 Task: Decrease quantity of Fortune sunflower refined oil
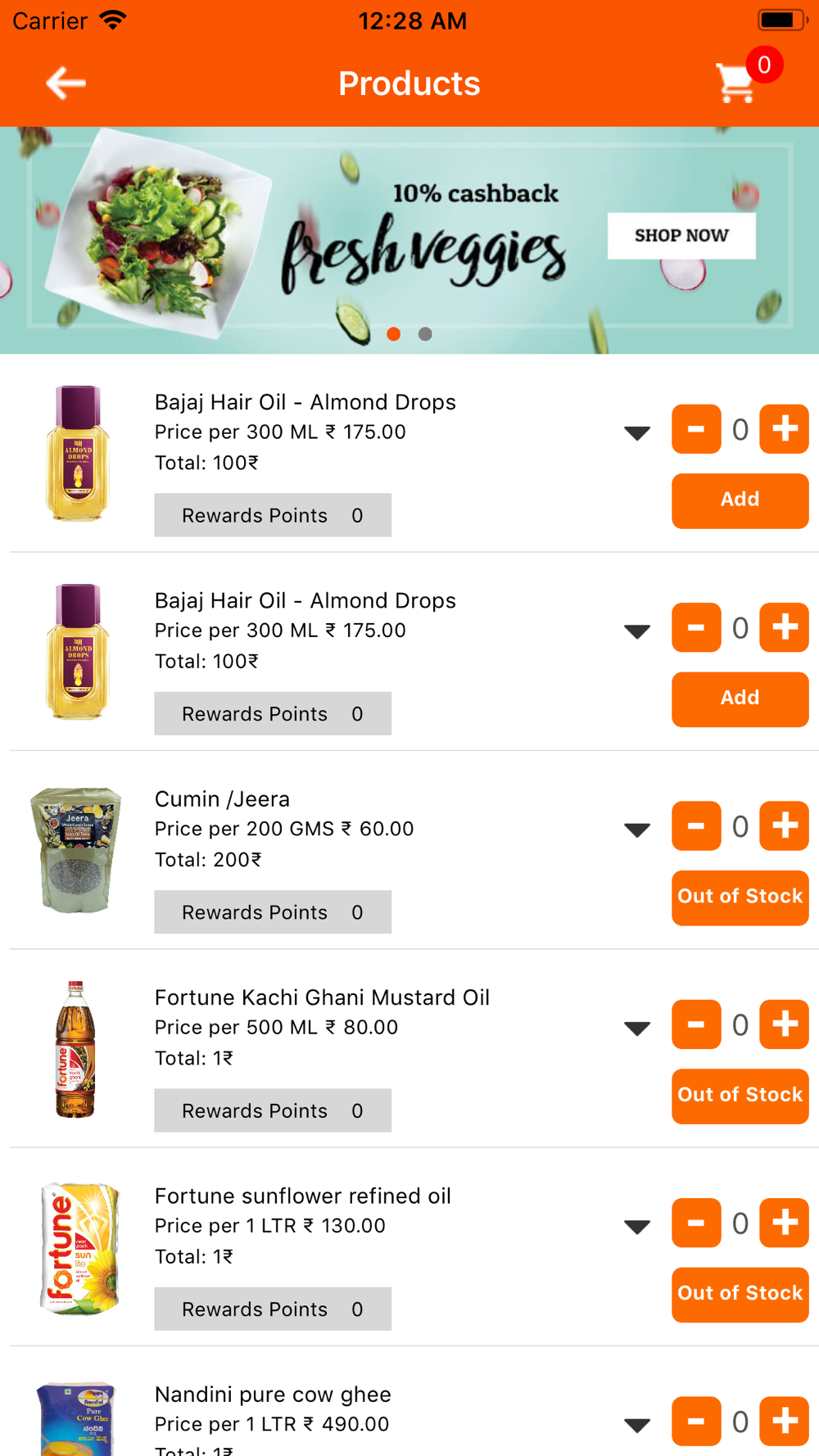696,1223
